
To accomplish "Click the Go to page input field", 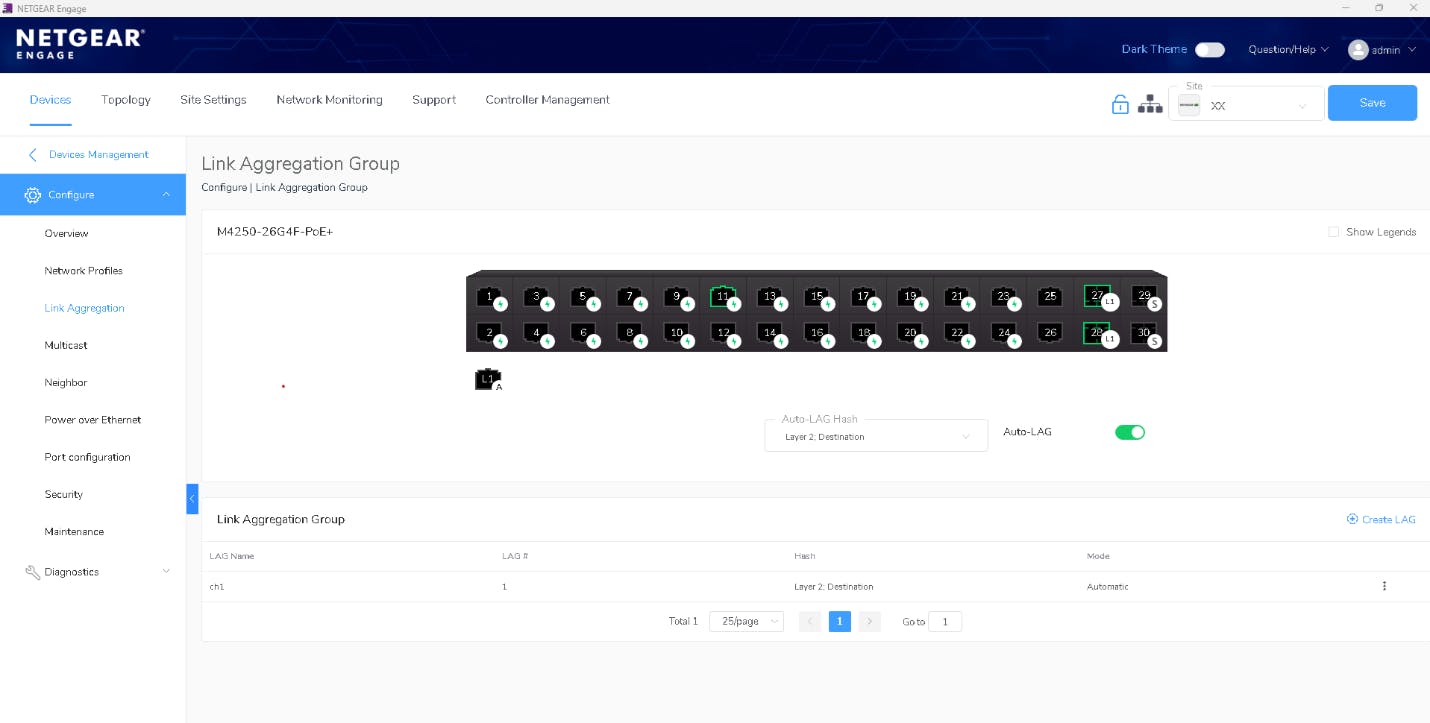I will (944, 621).
